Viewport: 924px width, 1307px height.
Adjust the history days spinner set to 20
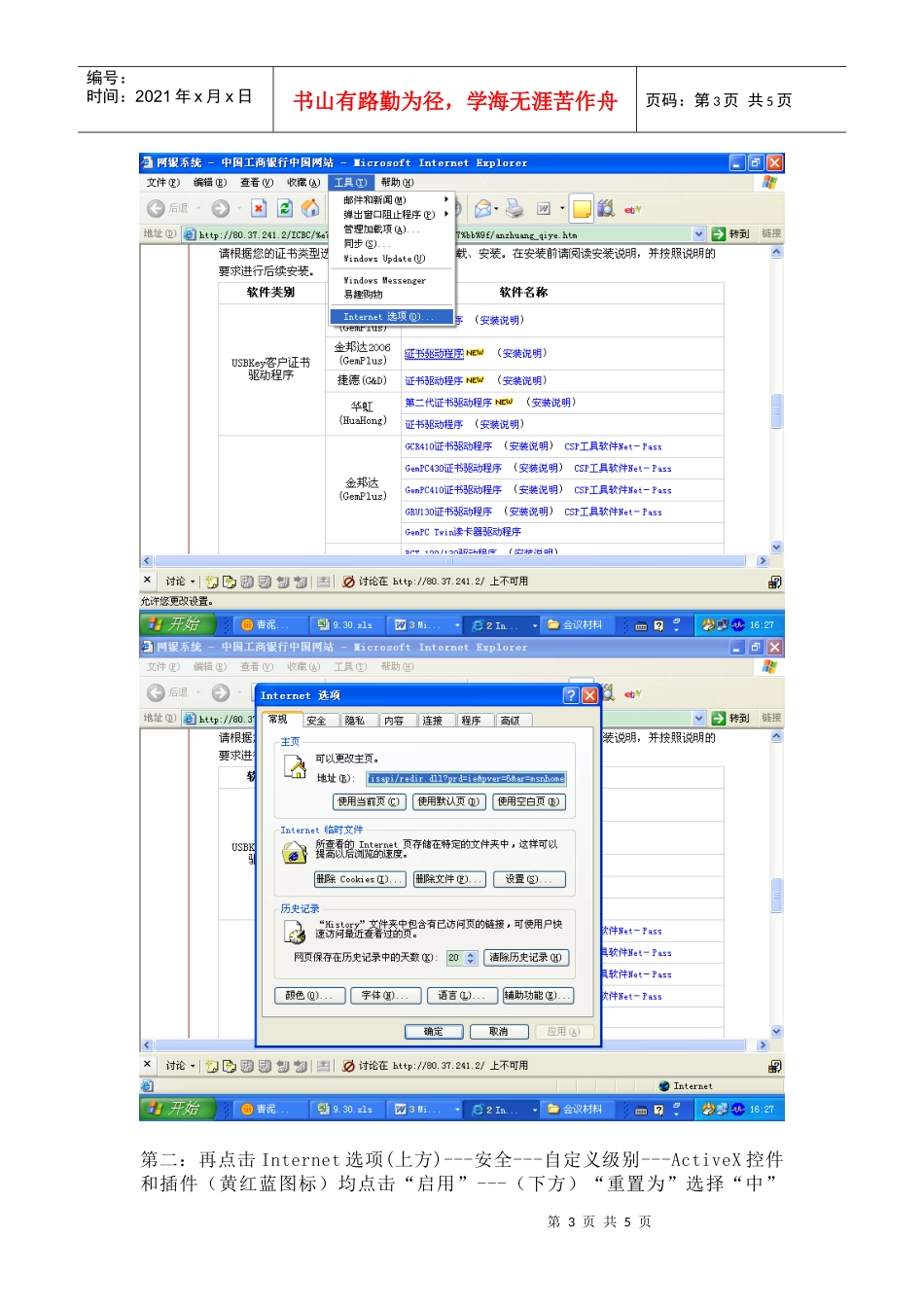point(471,958)
